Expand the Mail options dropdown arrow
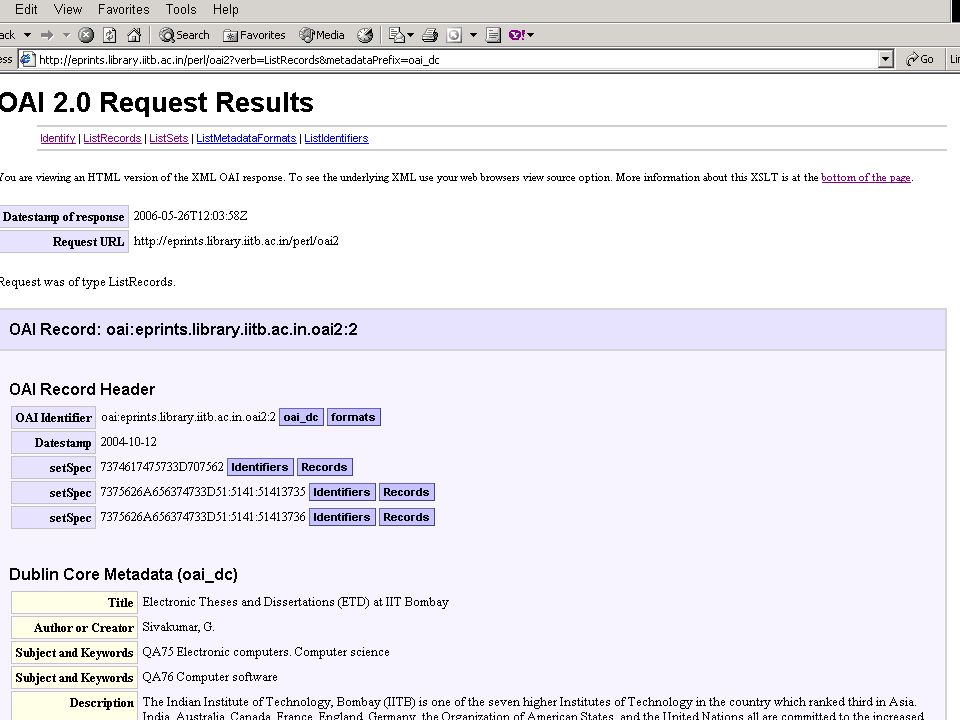960x720 pixels. 410,35
